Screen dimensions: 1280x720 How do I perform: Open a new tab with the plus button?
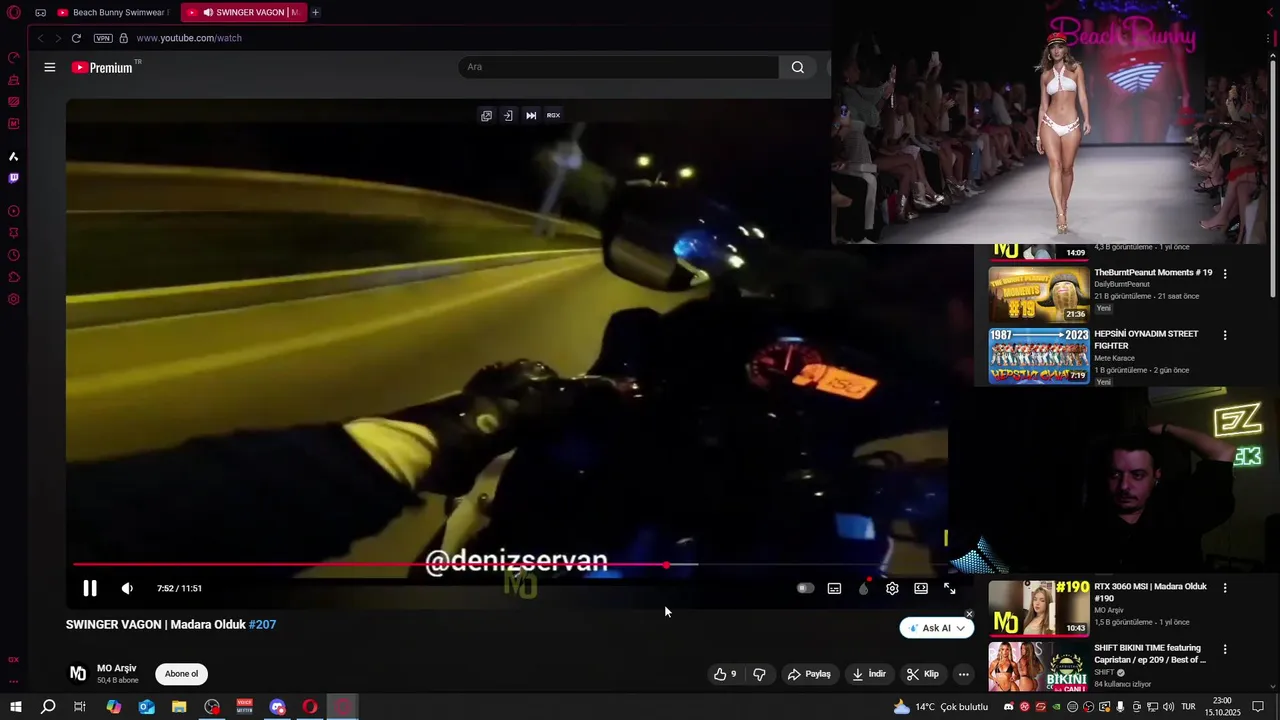click(x=315, y=13)
